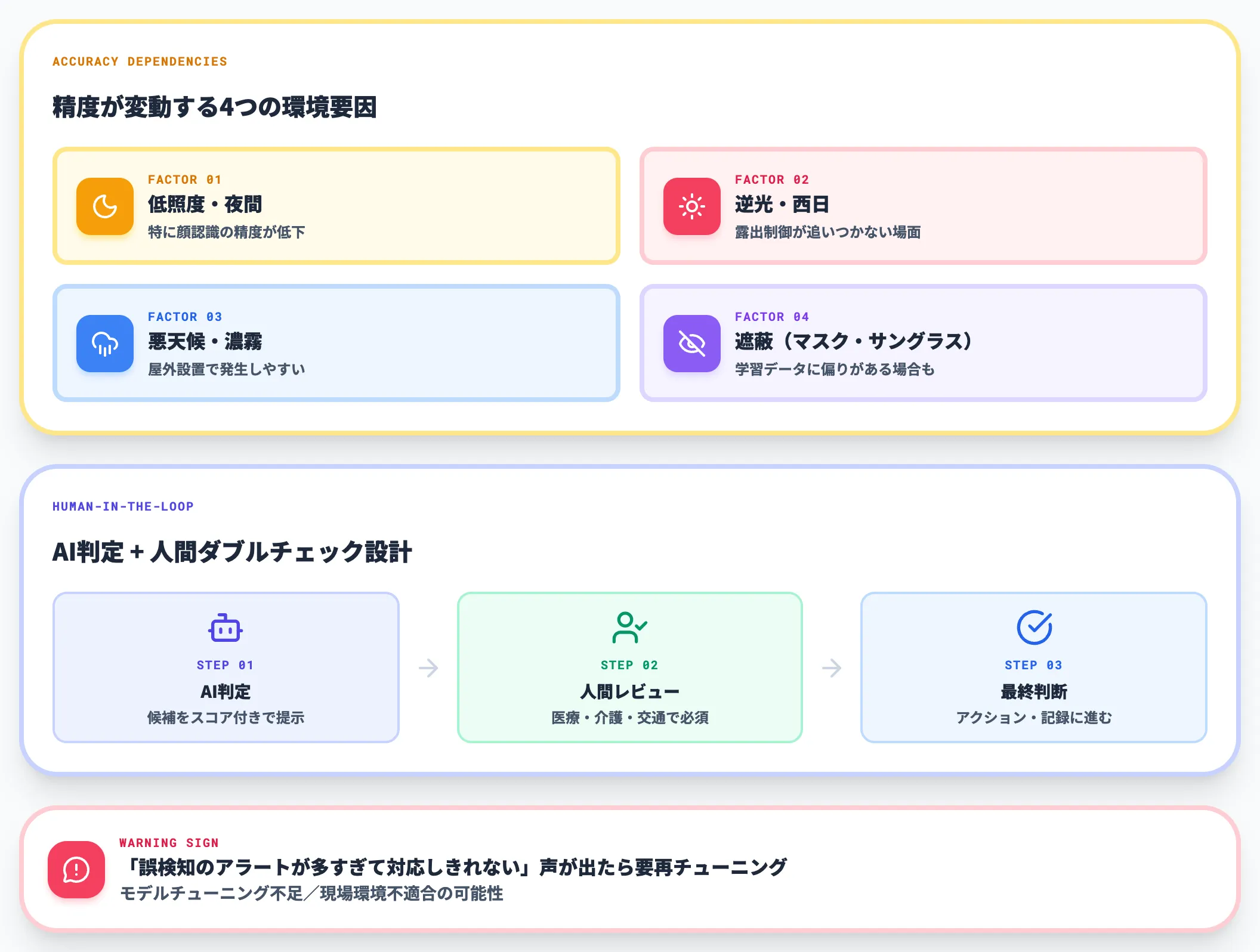Click the text 候補をスコア付きで提示
1260x952 pixels.
[x=226, y=718]
